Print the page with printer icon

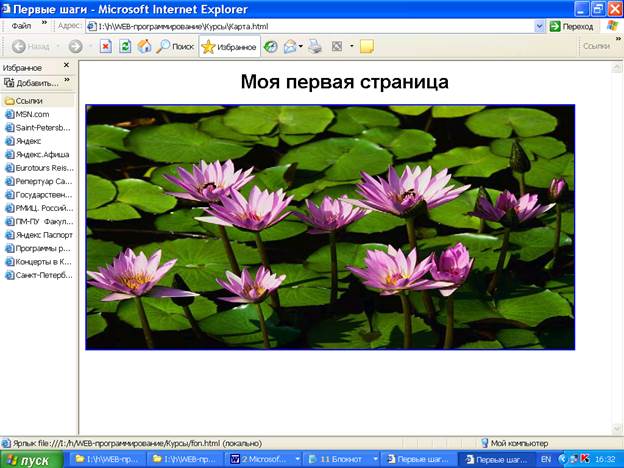click(315, 47)
